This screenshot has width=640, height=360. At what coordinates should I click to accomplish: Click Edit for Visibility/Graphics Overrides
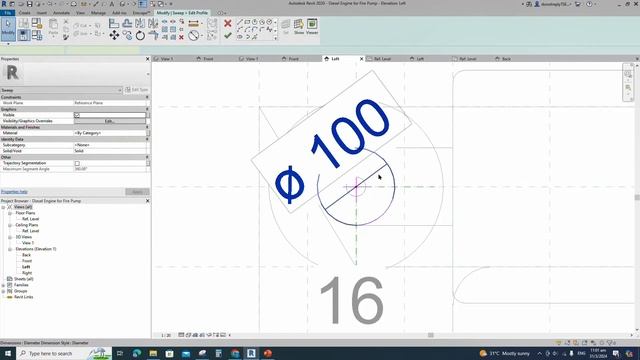pyautogui.click(x=109, y=121)
